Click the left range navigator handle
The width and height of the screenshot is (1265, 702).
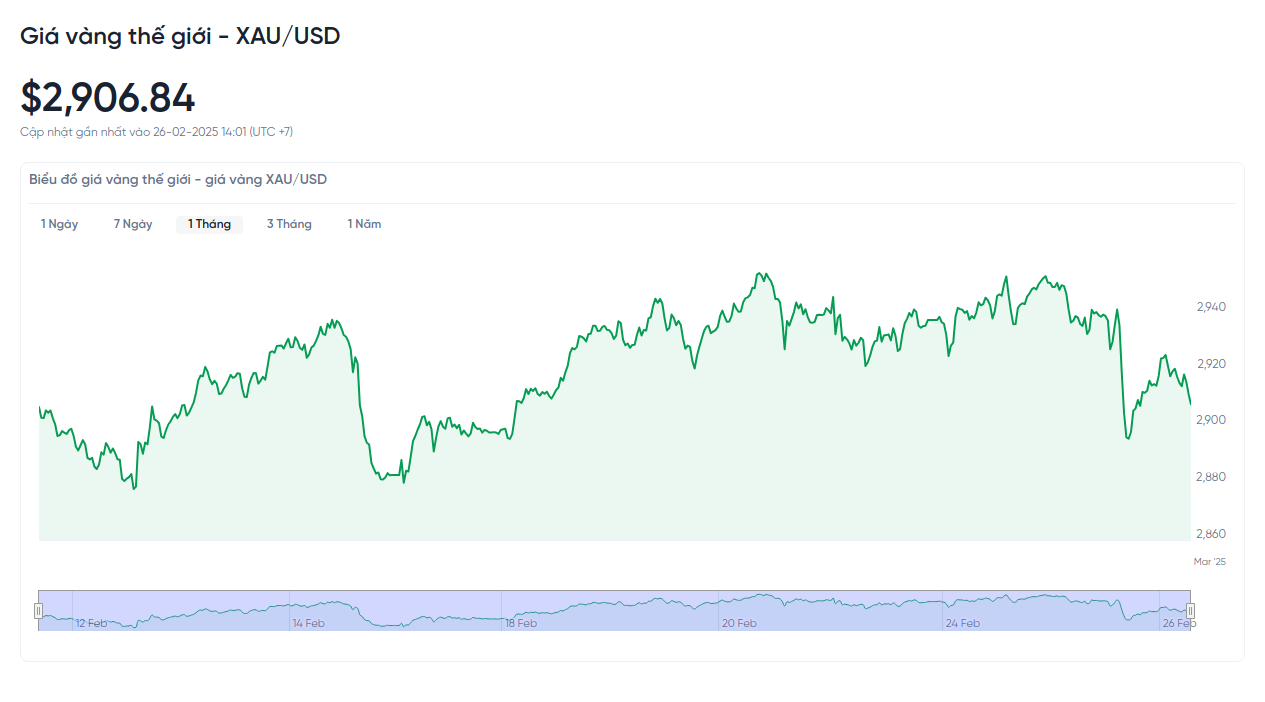39,610
